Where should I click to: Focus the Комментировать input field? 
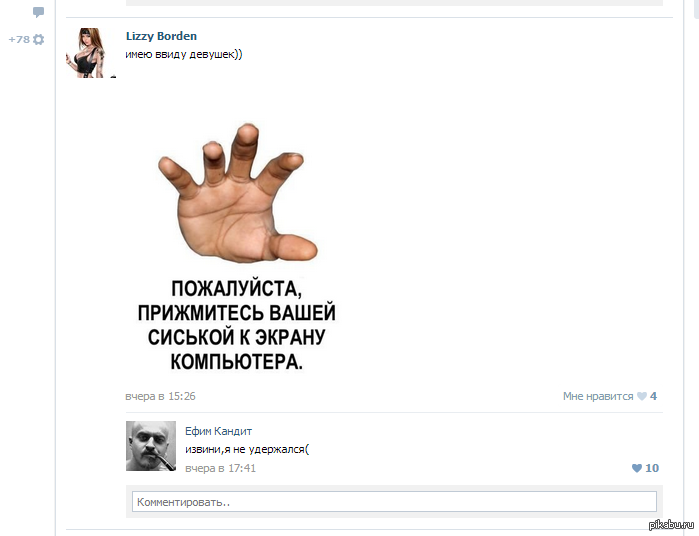395,502
